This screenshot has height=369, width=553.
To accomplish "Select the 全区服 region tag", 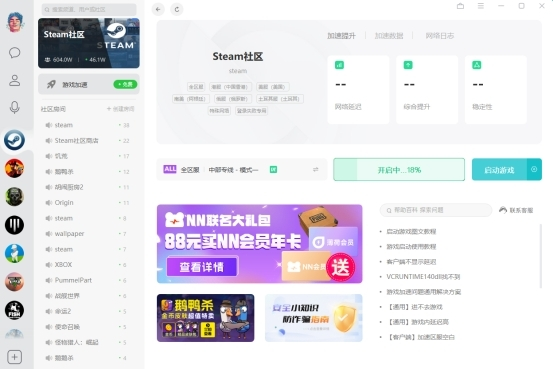I will click(196, 87).
